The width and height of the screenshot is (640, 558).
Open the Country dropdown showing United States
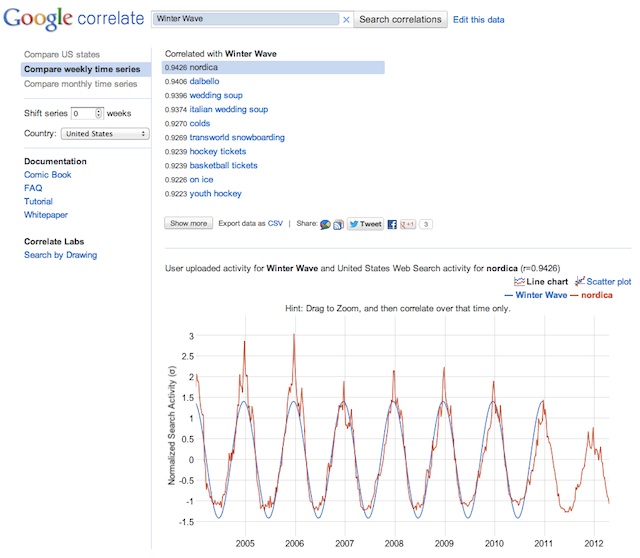click(105, 133)
